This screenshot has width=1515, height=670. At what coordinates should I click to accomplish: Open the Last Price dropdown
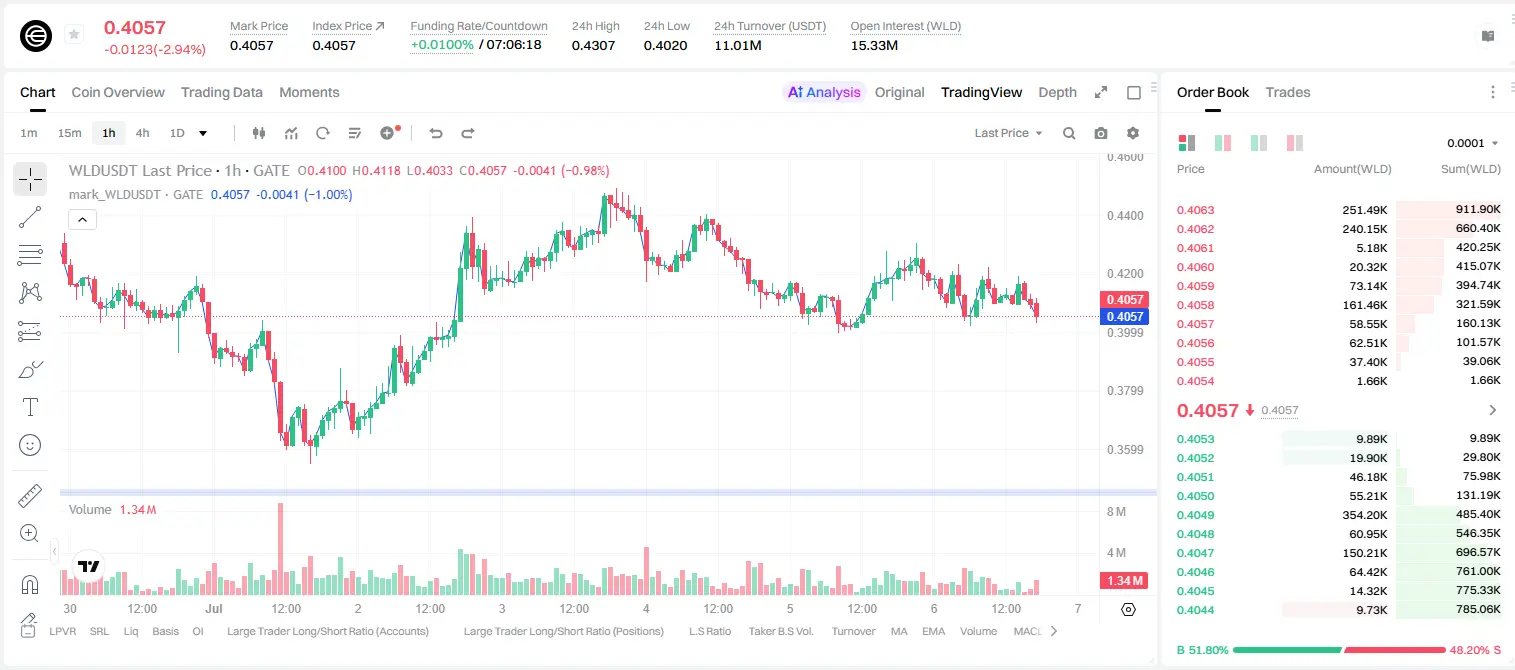point(1008,133)
